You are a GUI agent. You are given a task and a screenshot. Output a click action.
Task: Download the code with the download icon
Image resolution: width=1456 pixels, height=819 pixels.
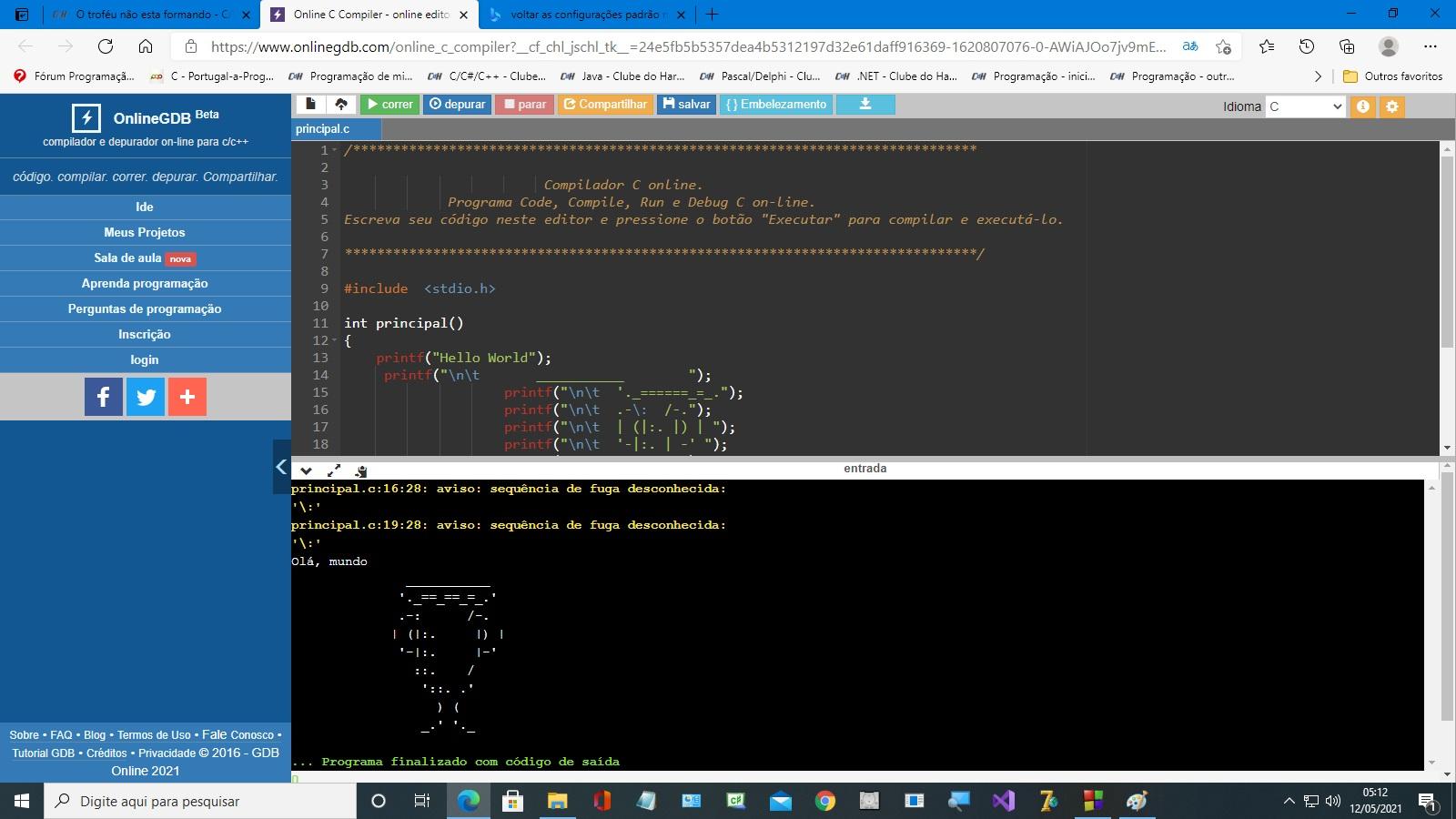(865, 105)
